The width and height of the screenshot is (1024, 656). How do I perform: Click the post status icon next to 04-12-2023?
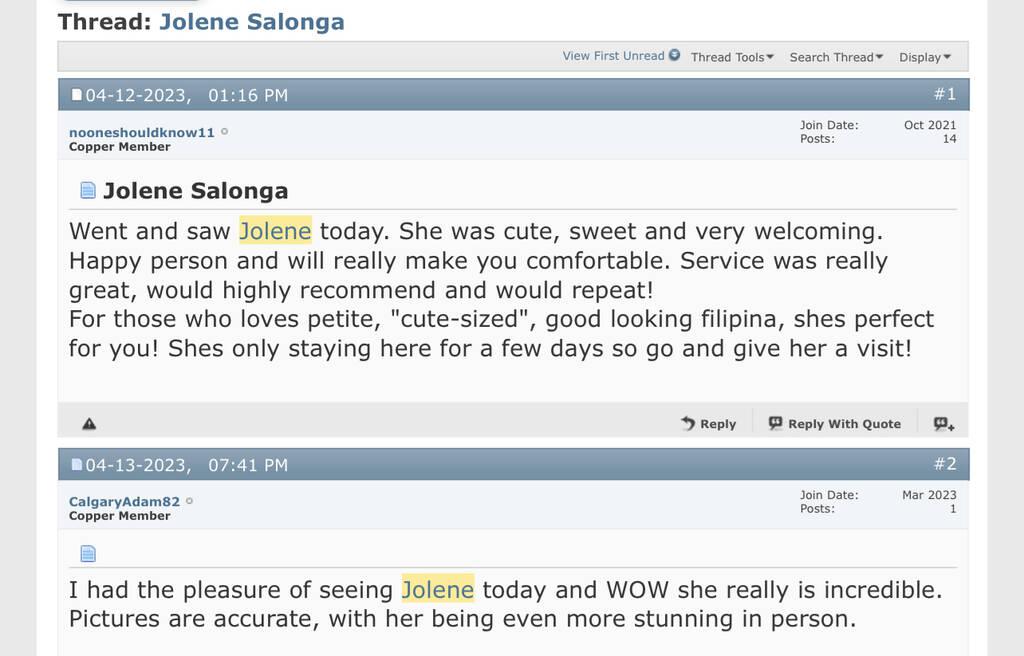click(77, 96)
